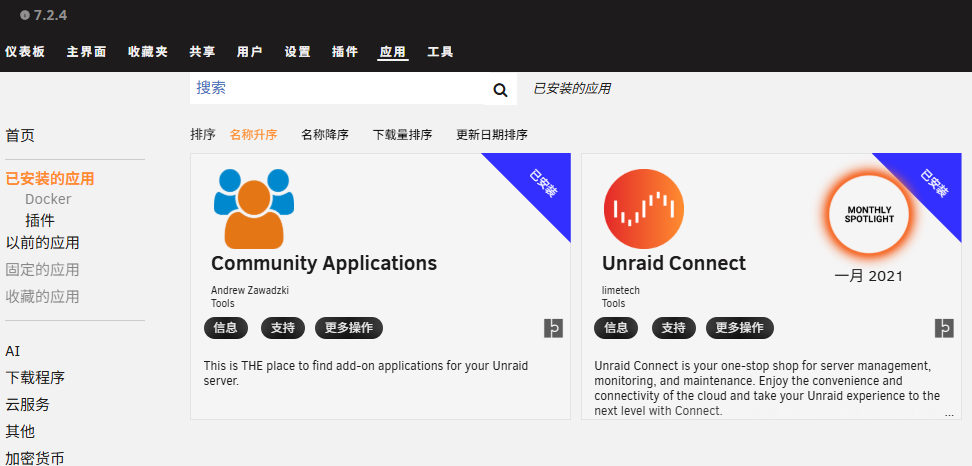Click author limetech

coord(621,291)
